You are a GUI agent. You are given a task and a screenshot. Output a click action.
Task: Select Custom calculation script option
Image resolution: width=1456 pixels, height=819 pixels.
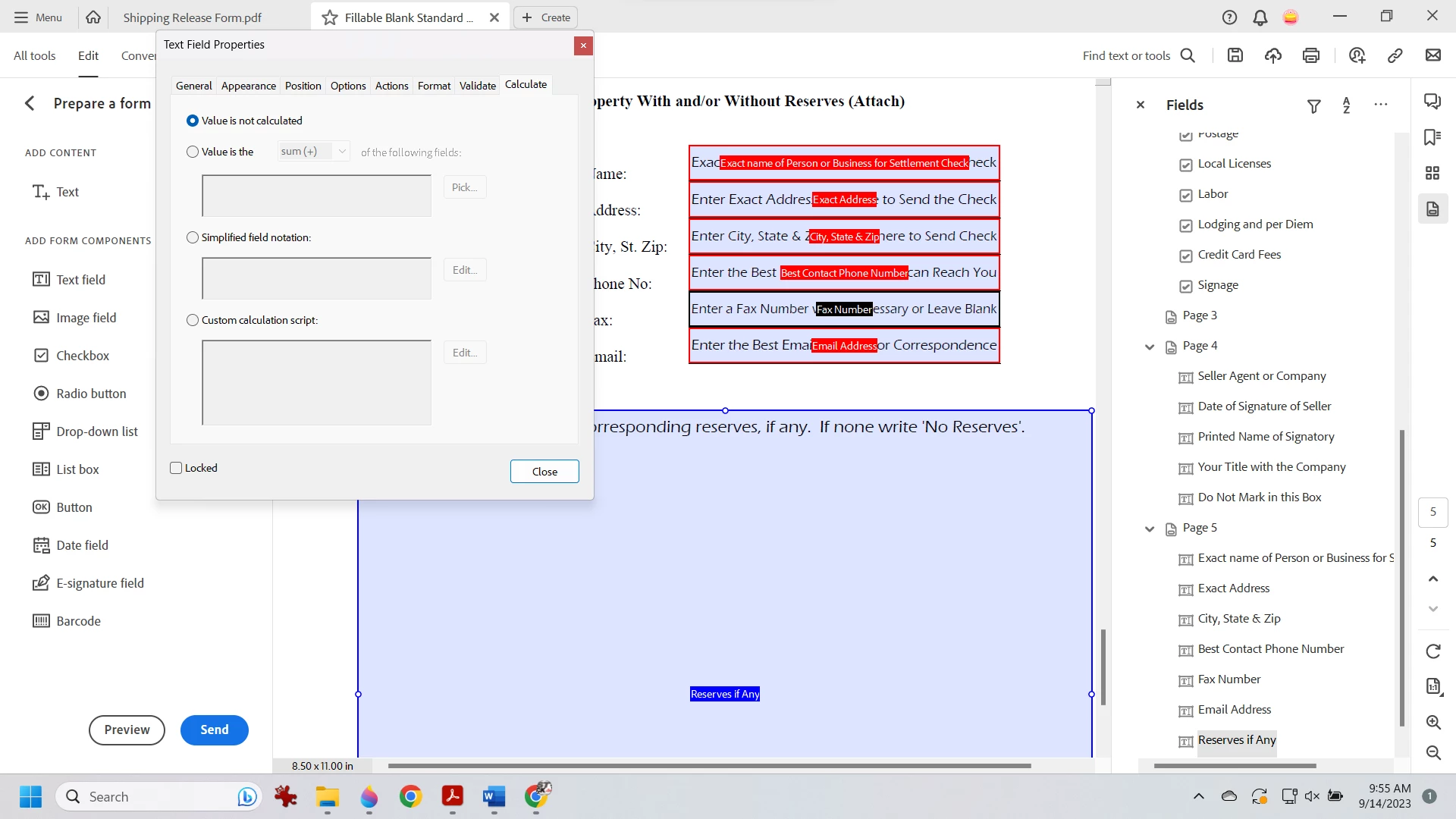click(x=193, y=320)
